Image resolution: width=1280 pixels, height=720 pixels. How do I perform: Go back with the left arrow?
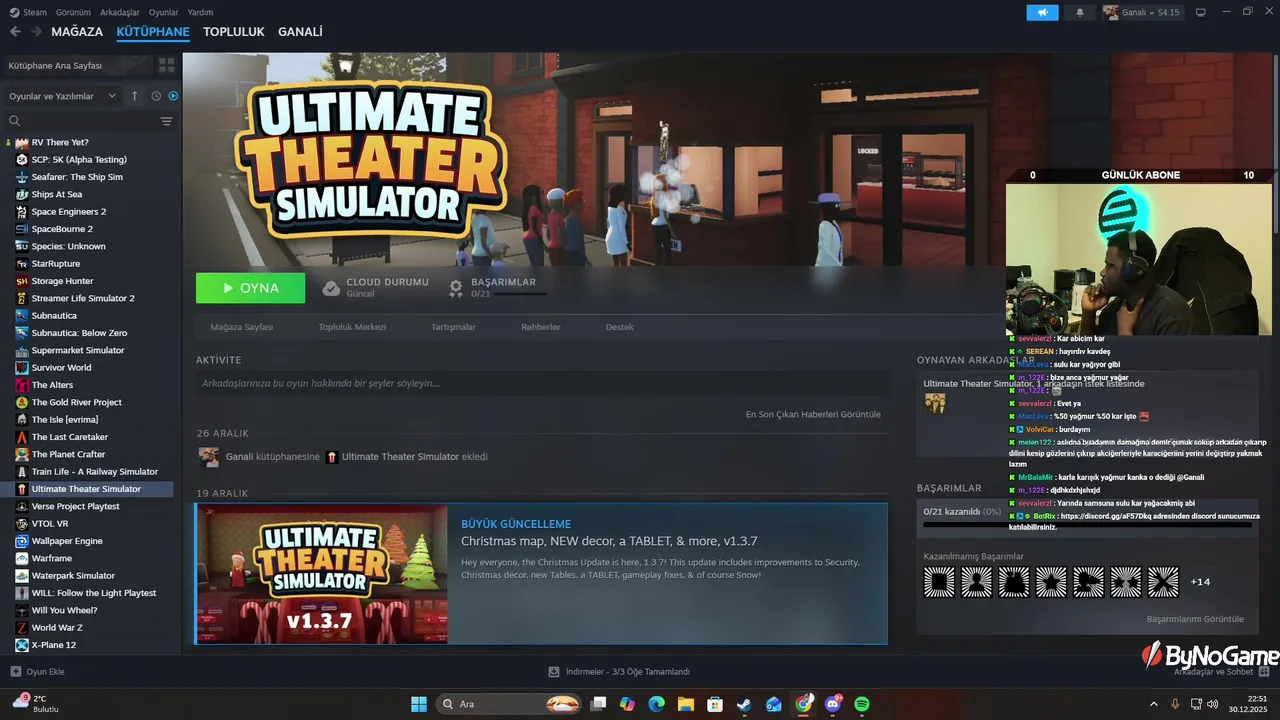[15, 32]
